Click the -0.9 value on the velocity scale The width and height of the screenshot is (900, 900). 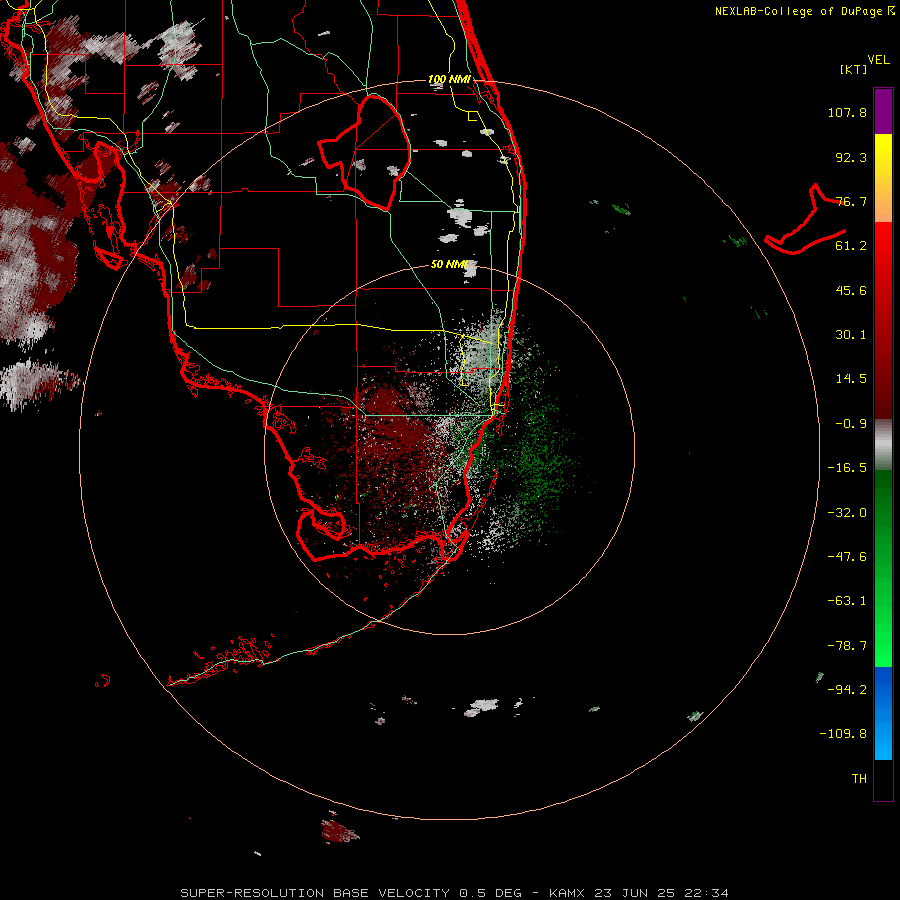(x=851, y=424)
